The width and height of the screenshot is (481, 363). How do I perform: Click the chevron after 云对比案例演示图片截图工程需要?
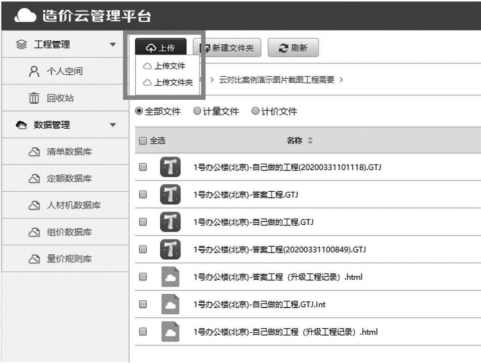click(341, 80)
